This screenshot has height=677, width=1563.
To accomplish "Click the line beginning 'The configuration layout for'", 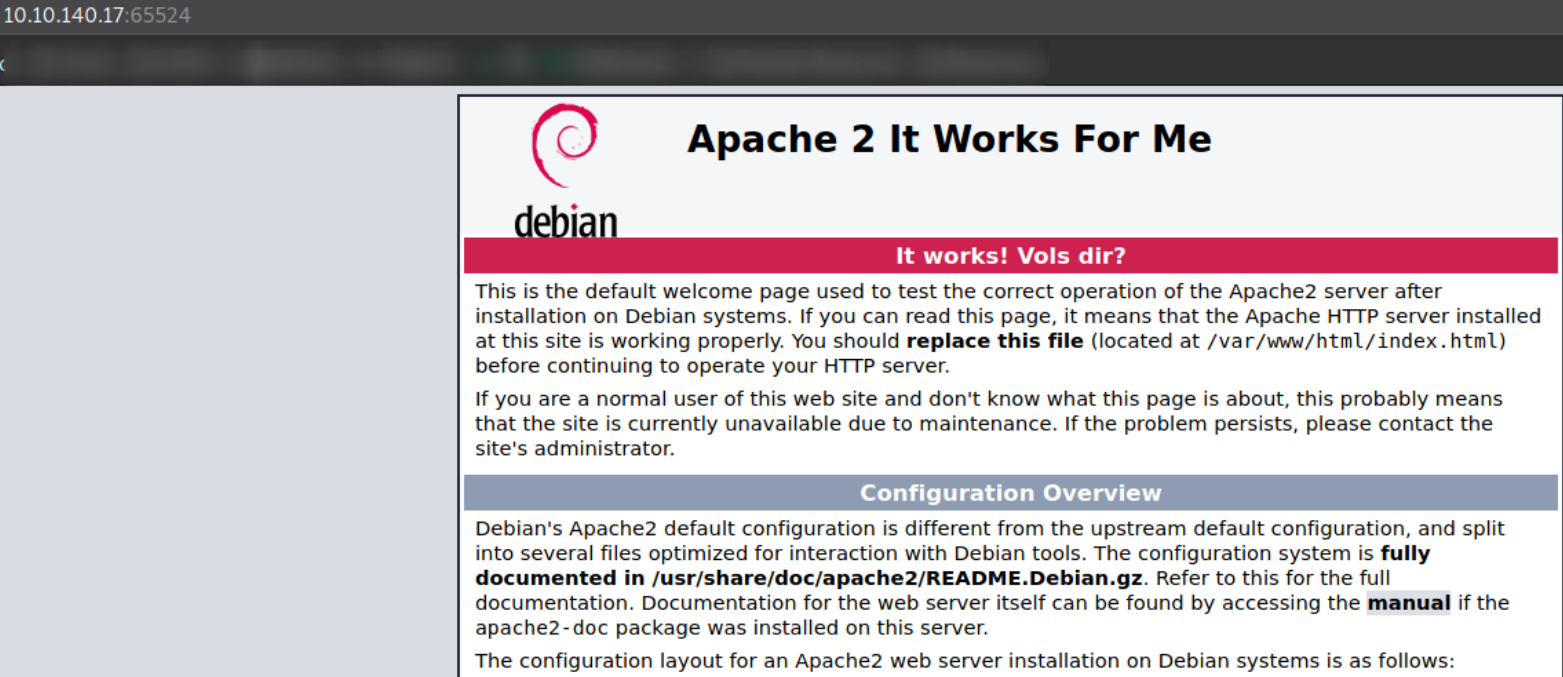I will click(964, 660).
